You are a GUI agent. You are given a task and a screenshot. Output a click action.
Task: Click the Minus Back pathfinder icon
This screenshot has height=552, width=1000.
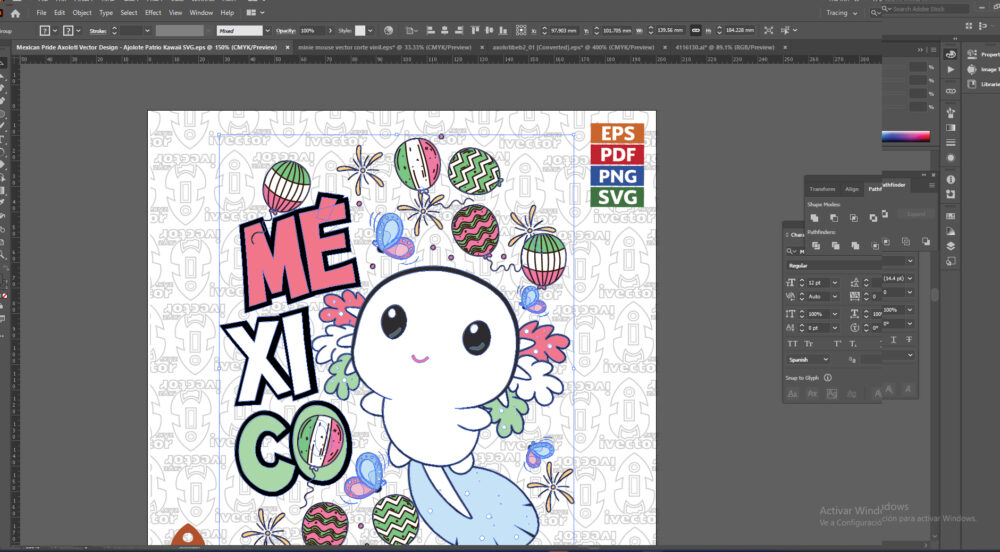926,242
